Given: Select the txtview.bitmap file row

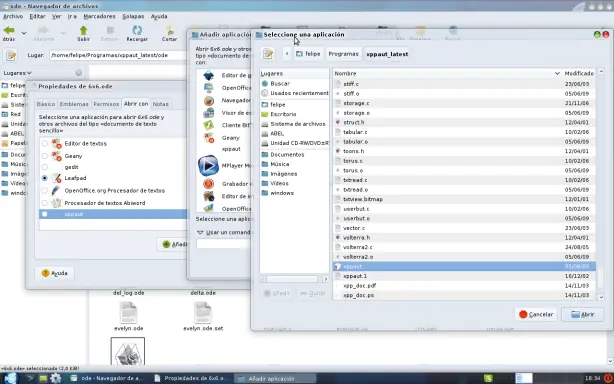Looking at the screenshot, I should click(464, 199).
